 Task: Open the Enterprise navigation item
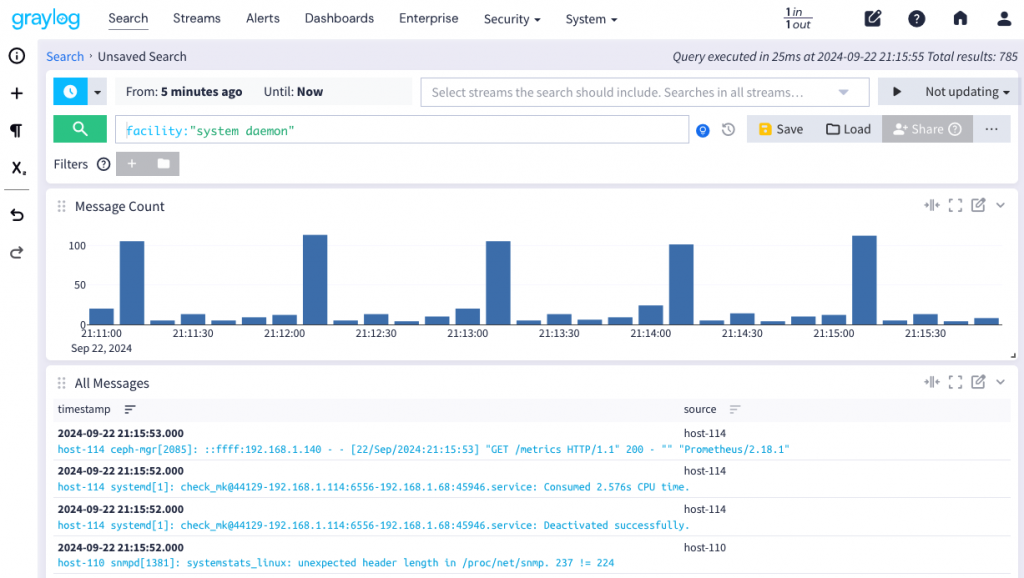click(428, 18)
